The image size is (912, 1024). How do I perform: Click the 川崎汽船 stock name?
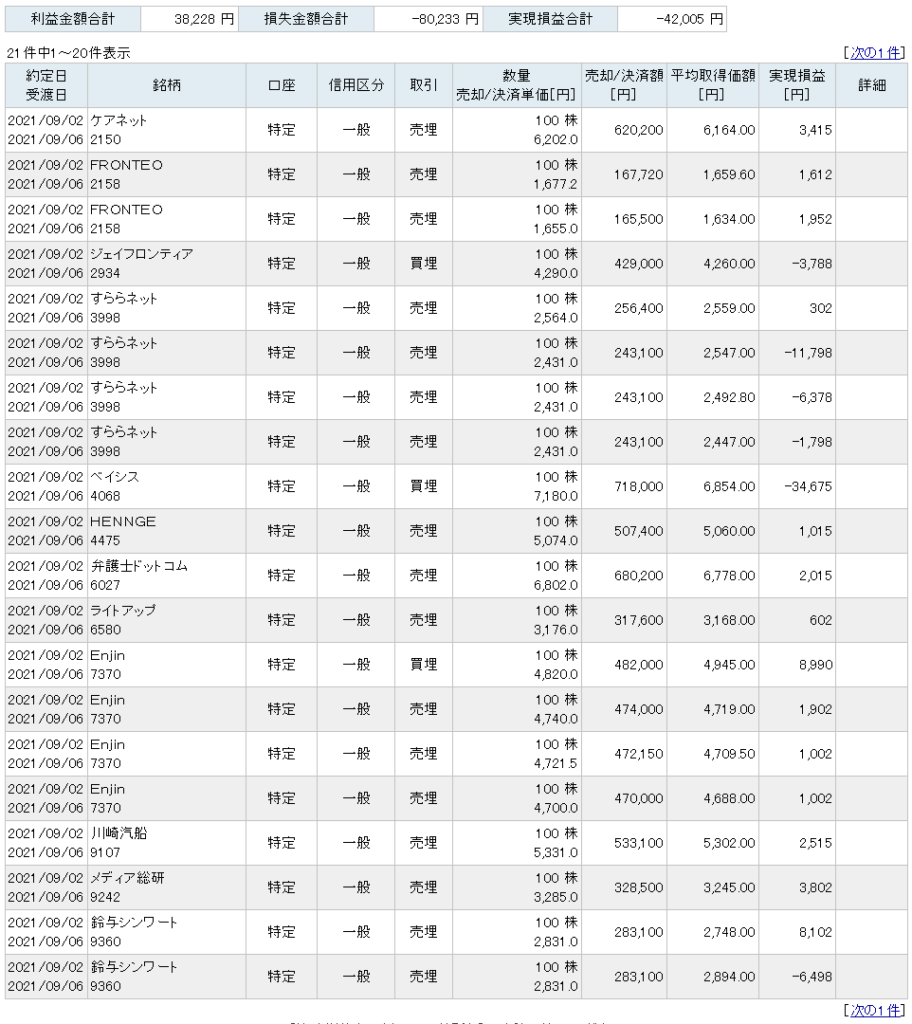pyautogui.click(x=119, y=833)
